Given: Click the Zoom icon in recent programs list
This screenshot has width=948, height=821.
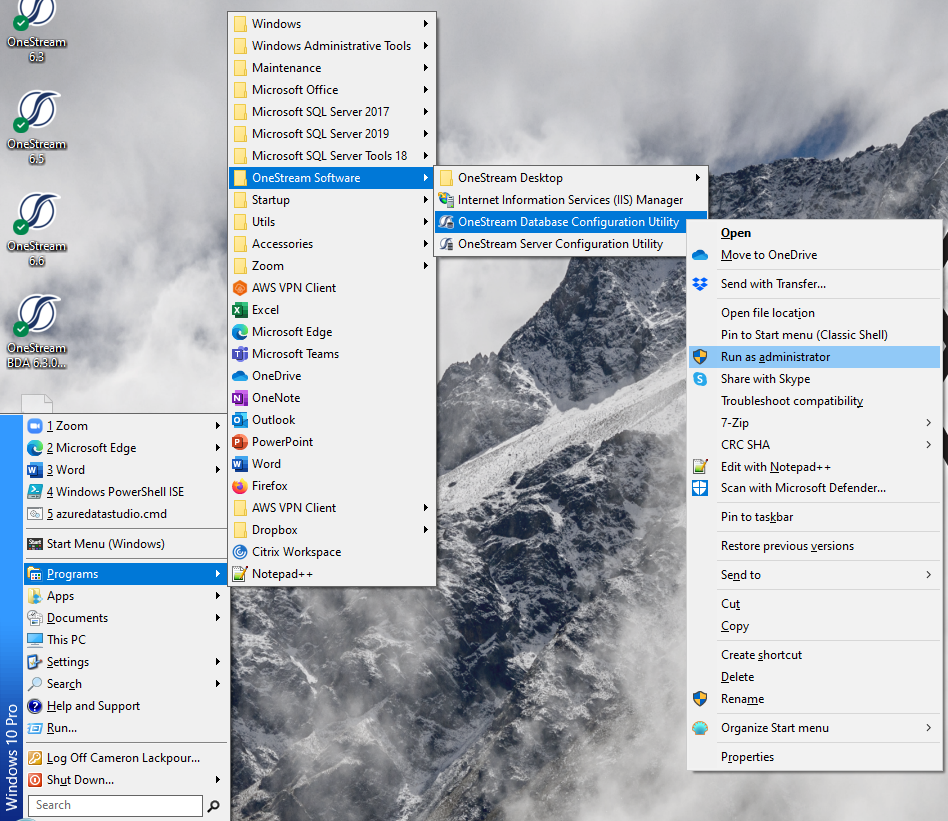Looking at the screenshot, I should [x=35, y=426].
